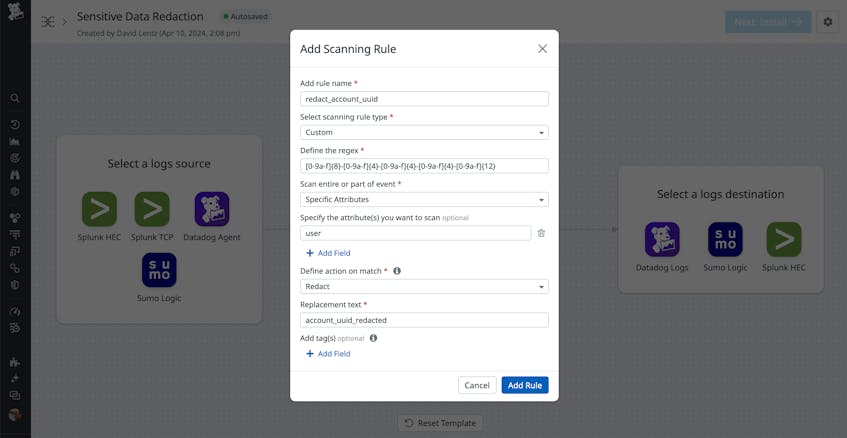
Task: Open the settings gear in top right
Action: click(x=828, y=22)
